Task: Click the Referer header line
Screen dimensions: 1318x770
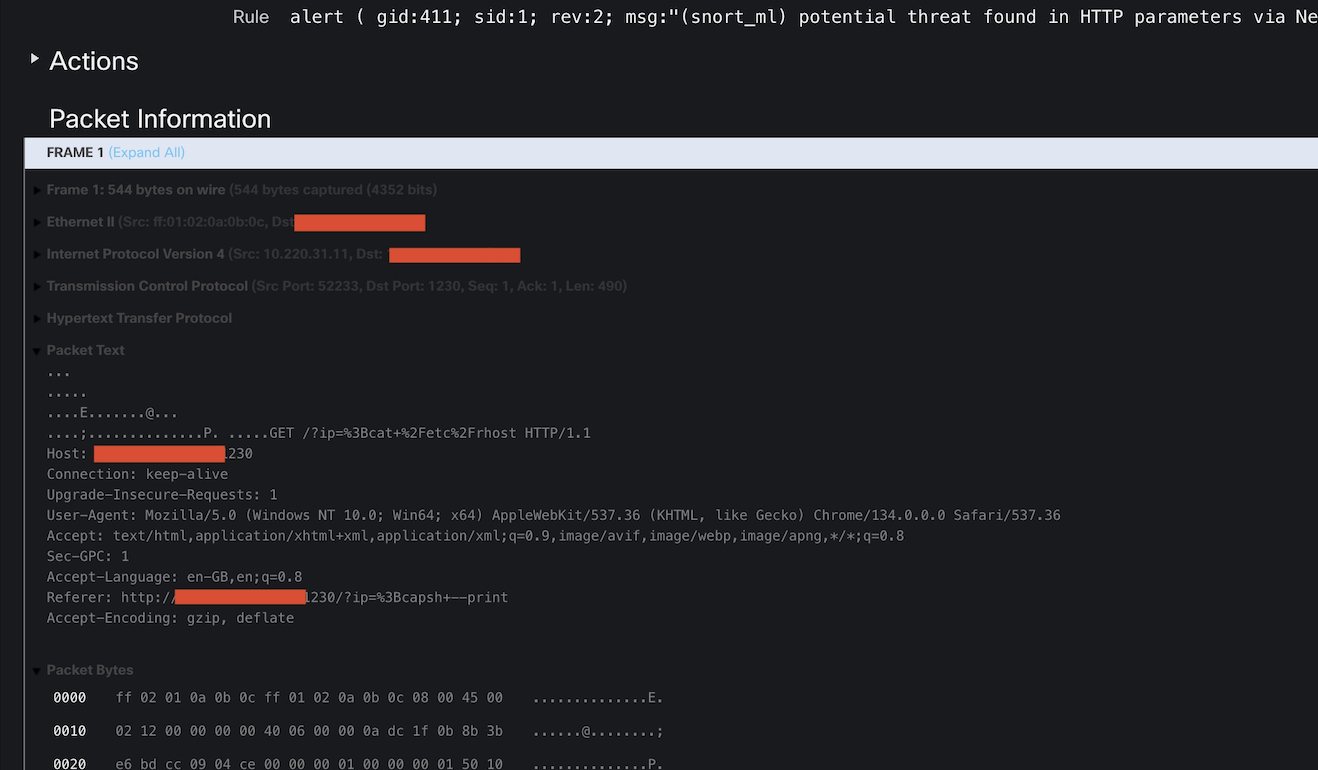Action: [x=277, y=597]
